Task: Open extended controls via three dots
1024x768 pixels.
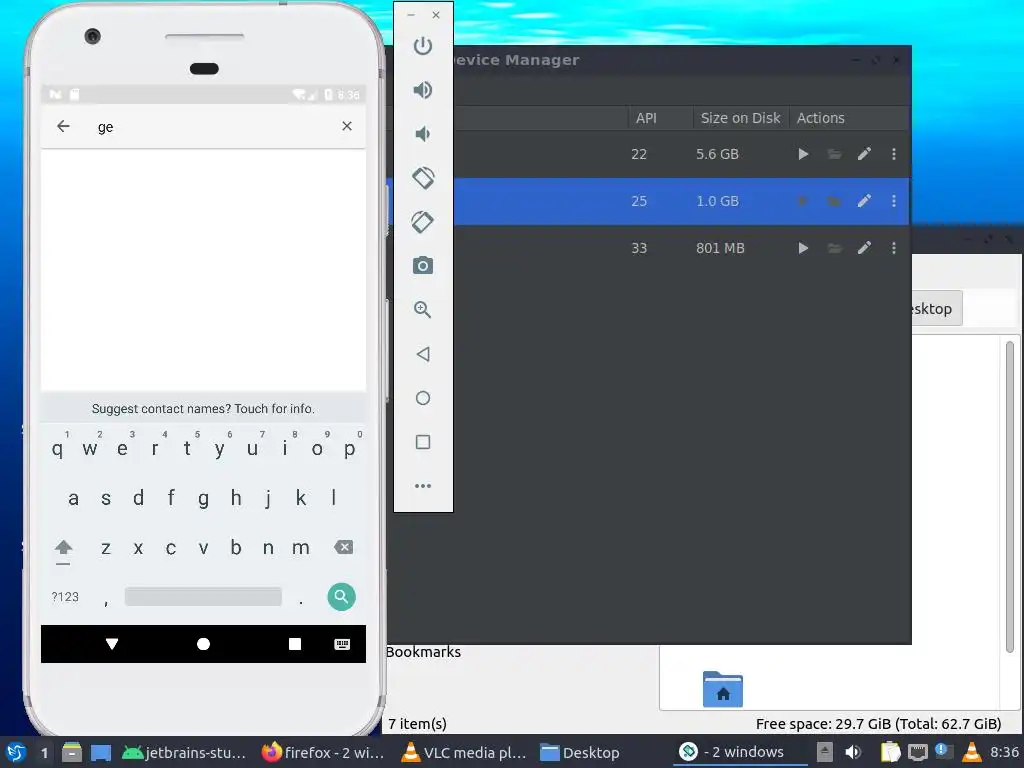Action: [423, 486]
